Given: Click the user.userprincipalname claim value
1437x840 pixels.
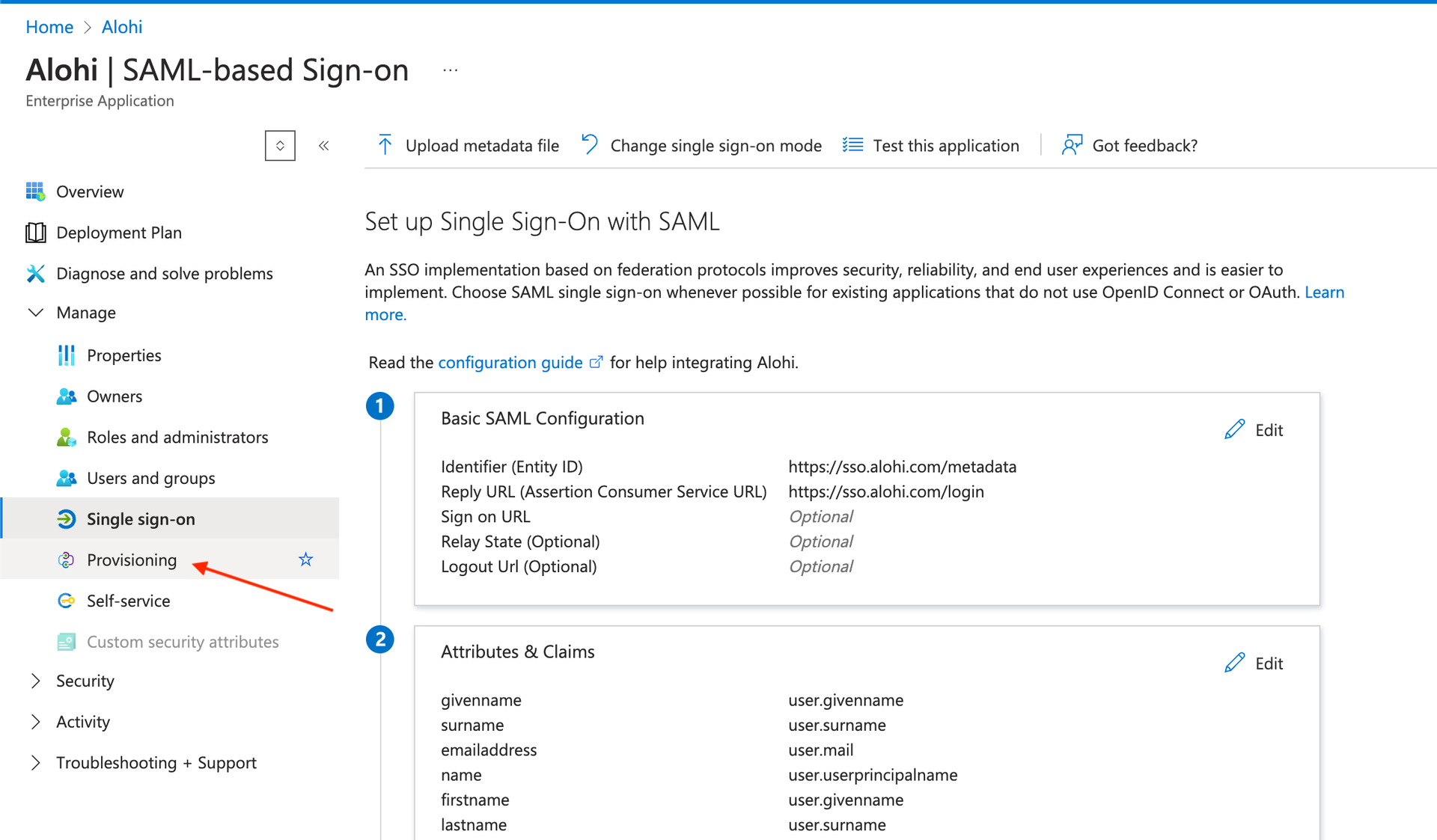Looking at the screenshot, I should pyautogui.click(x=873, y=775).
